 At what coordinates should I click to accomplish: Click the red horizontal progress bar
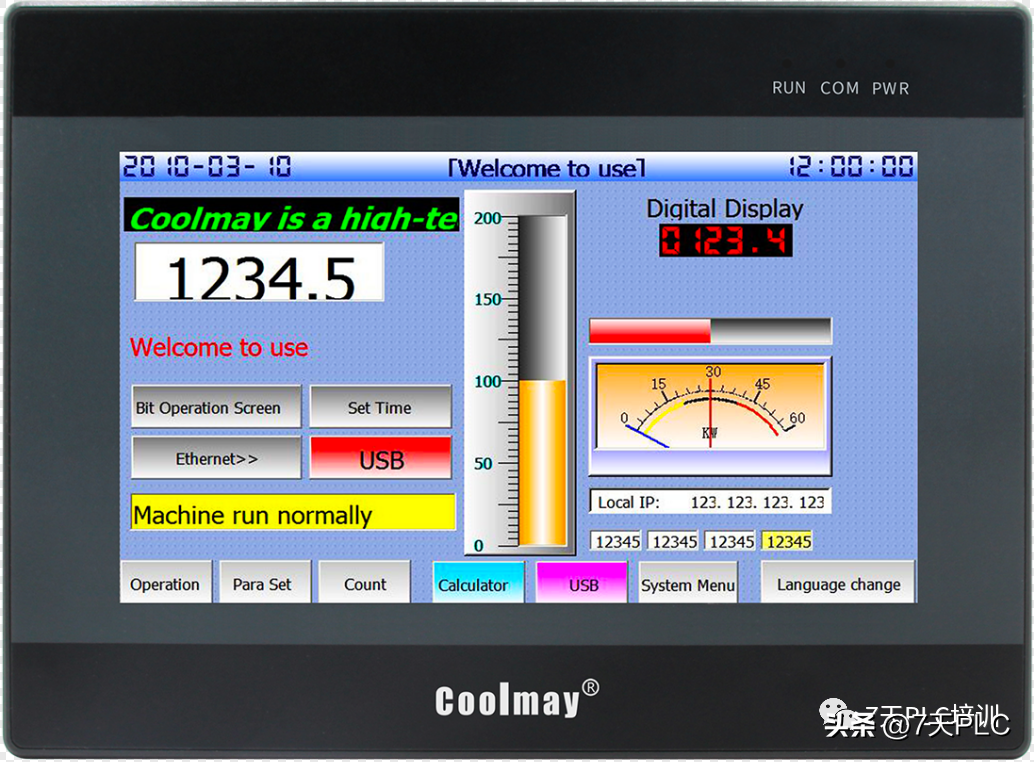point(710,331)
